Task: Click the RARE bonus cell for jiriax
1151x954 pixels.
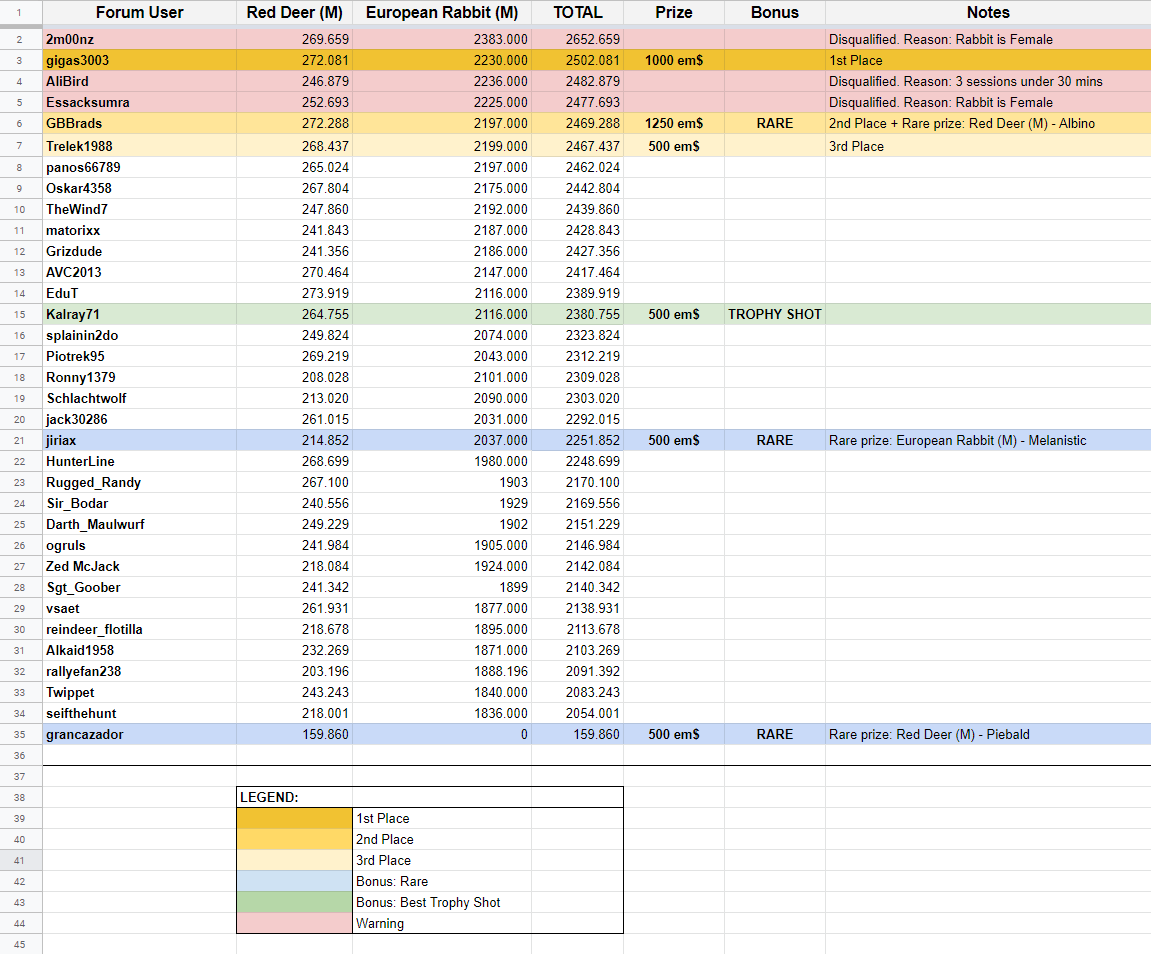Action: [x=774, y=441]
